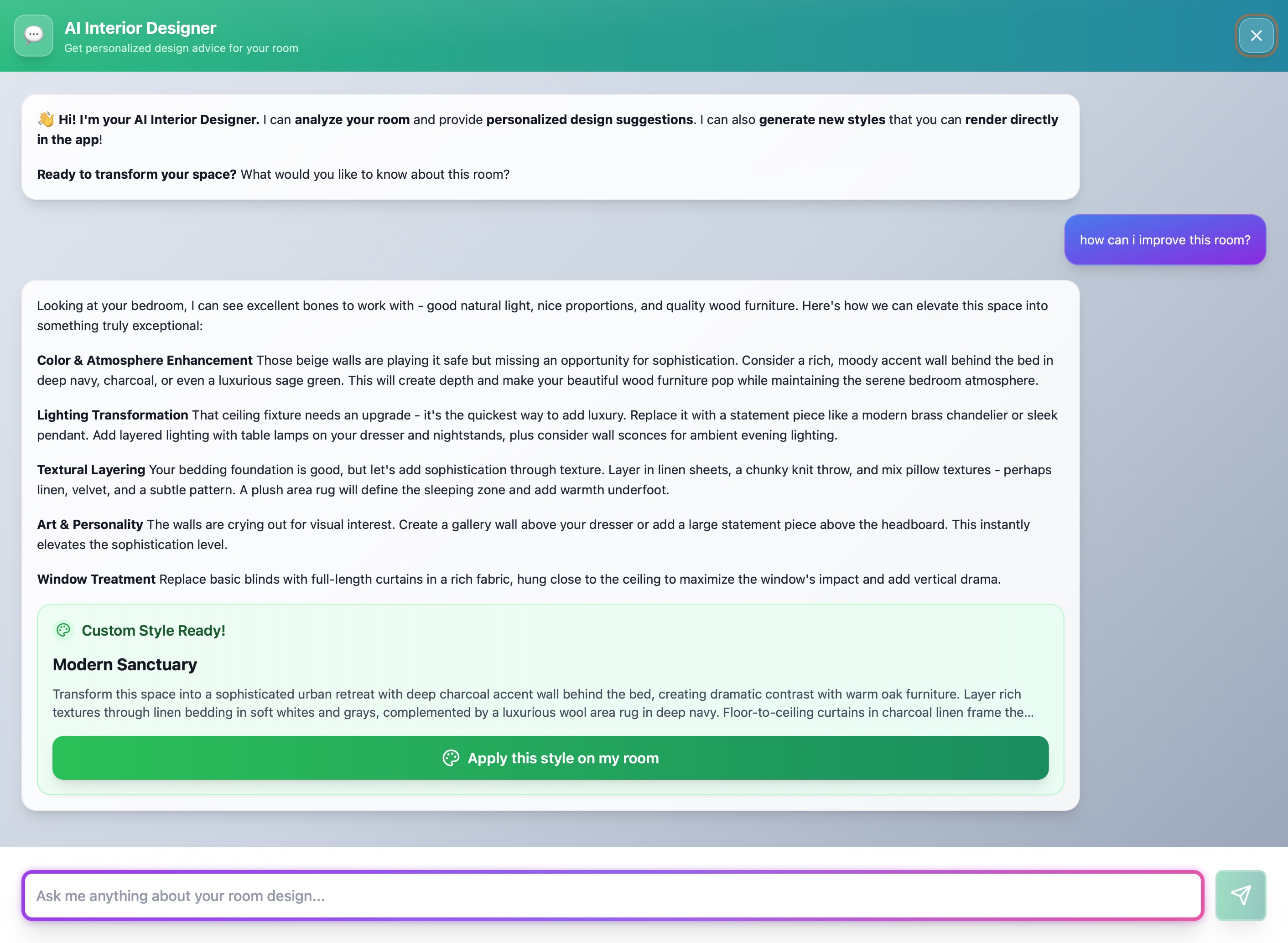Select the message input field
Screen dimensions: 1288x943
tap(611, 896)
